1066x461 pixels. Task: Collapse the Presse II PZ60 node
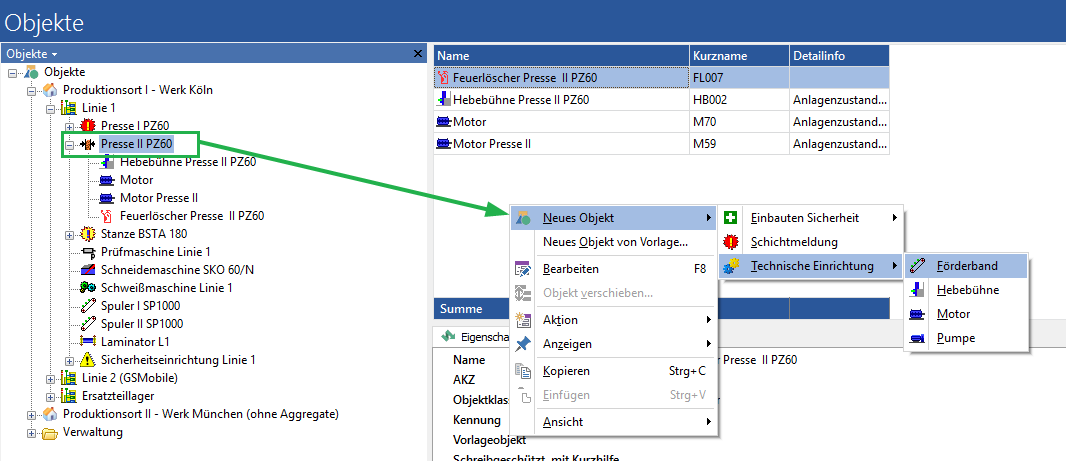pos(69,144)
